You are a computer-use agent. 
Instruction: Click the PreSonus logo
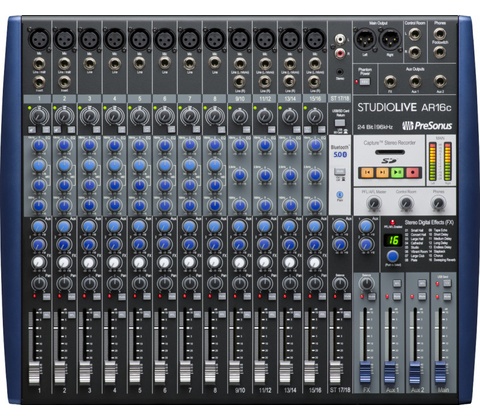pyautogui.click(x=427, y=126)
